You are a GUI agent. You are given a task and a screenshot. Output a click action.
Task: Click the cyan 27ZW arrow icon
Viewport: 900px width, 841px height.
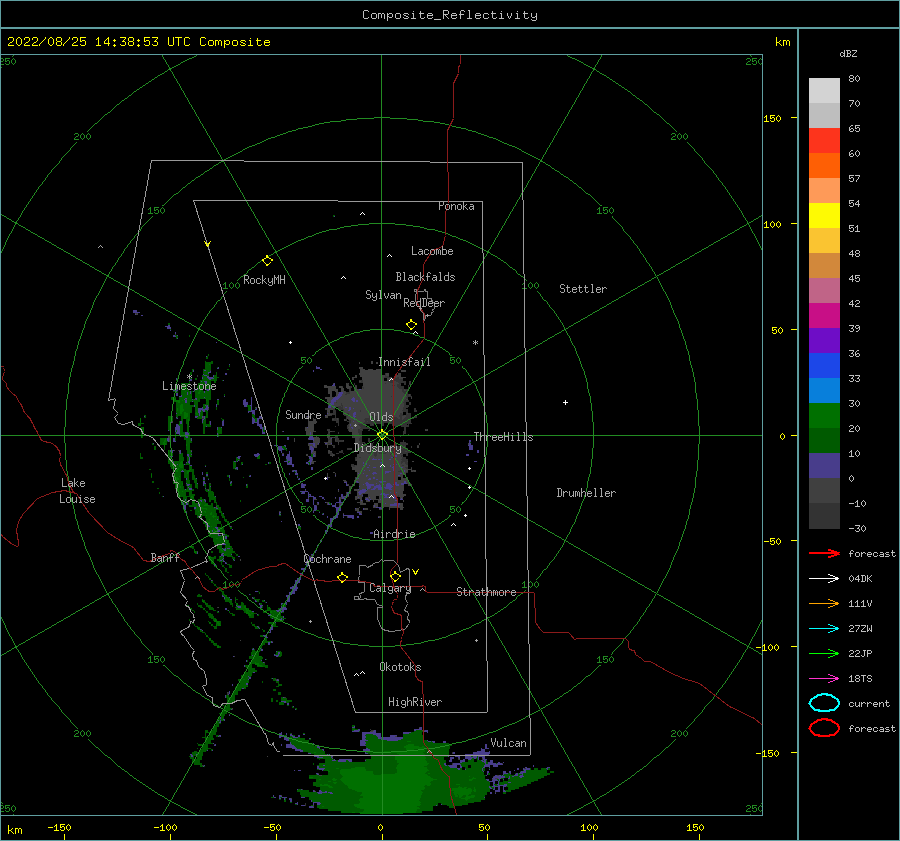[x=824, y=629]
